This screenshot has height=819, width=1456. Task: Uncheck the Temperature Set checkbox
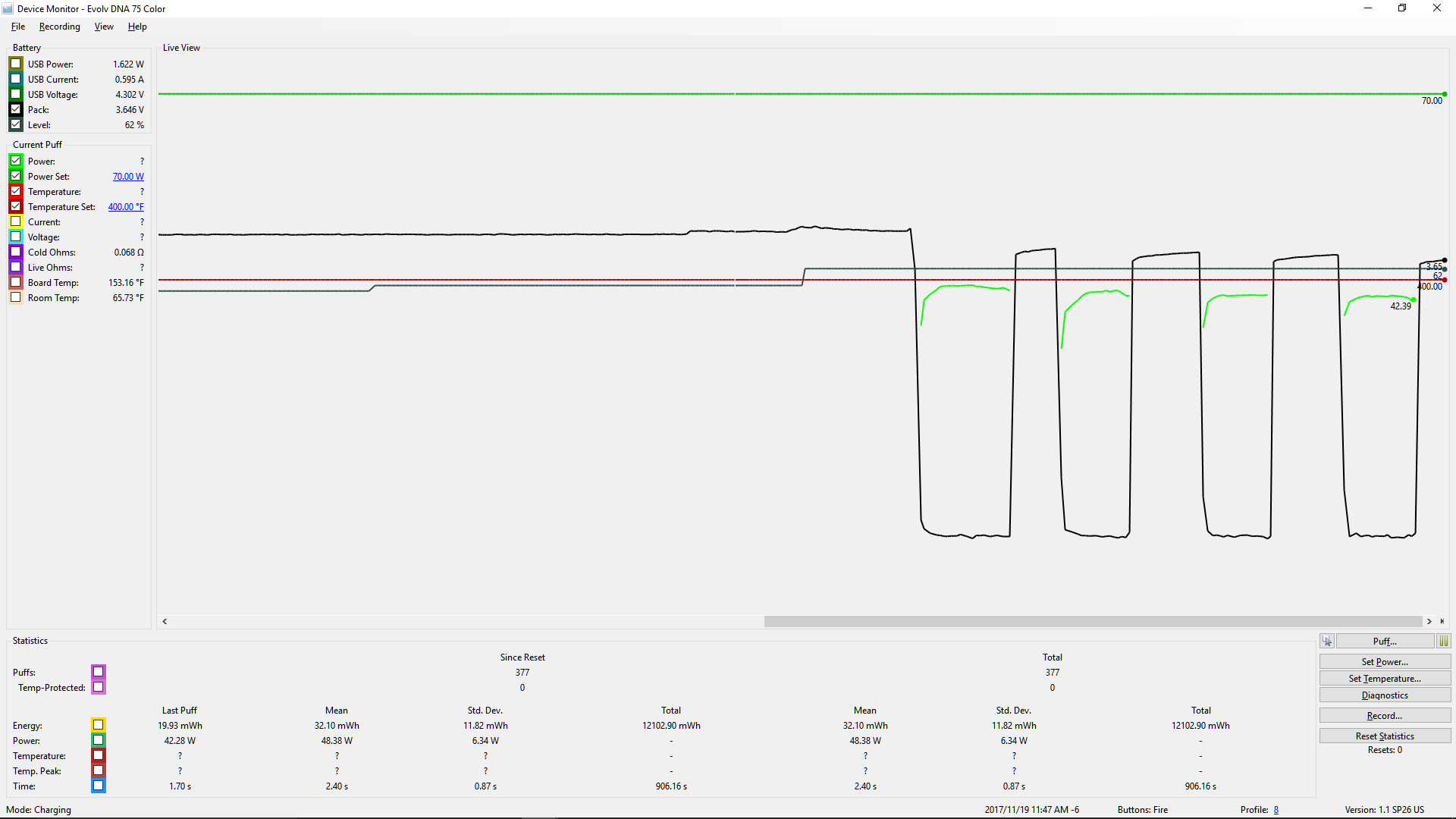(x=16, y=206)
